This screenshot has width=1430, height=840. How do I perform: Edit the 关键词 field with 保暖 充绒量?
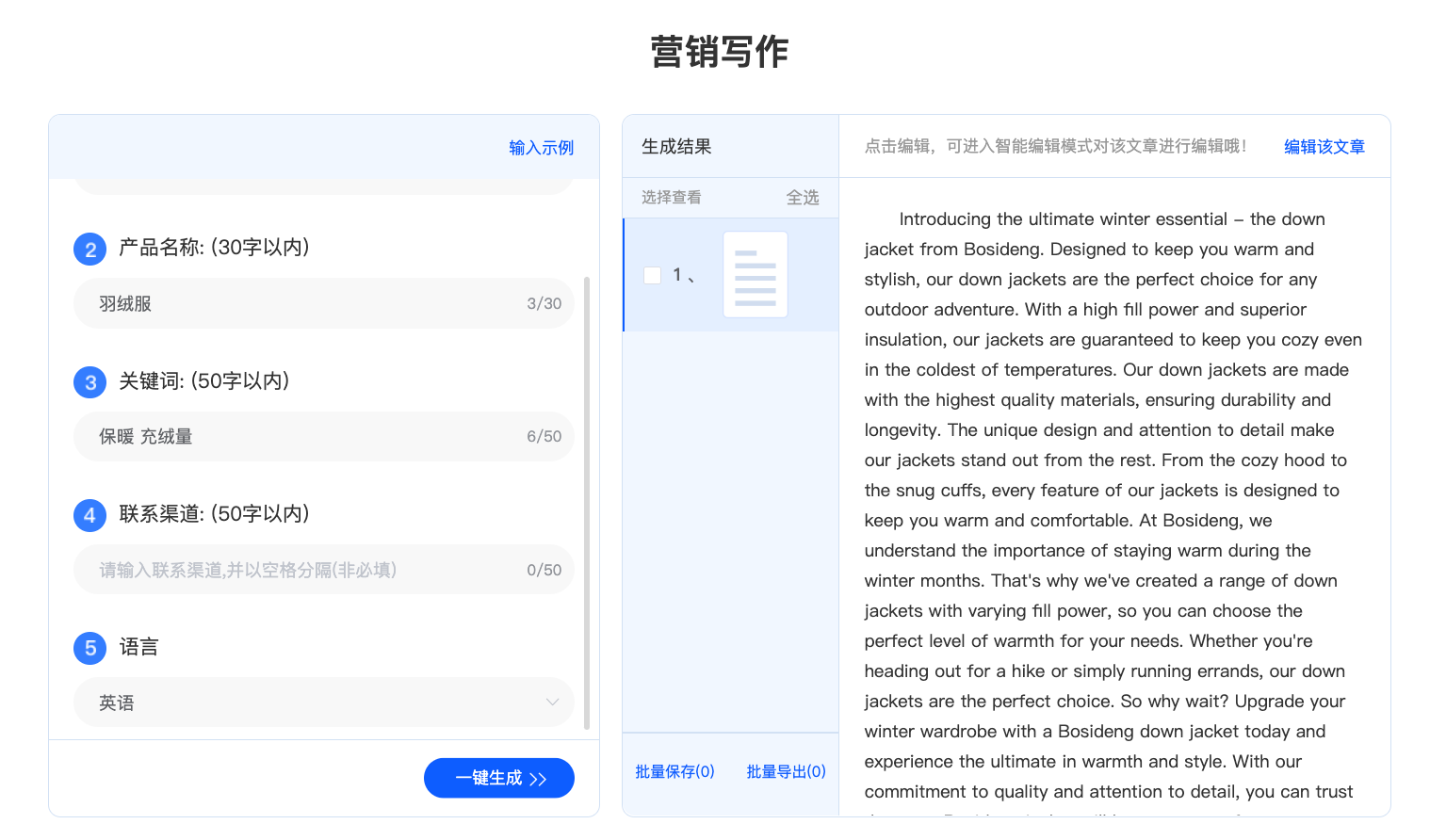(324, 436)
